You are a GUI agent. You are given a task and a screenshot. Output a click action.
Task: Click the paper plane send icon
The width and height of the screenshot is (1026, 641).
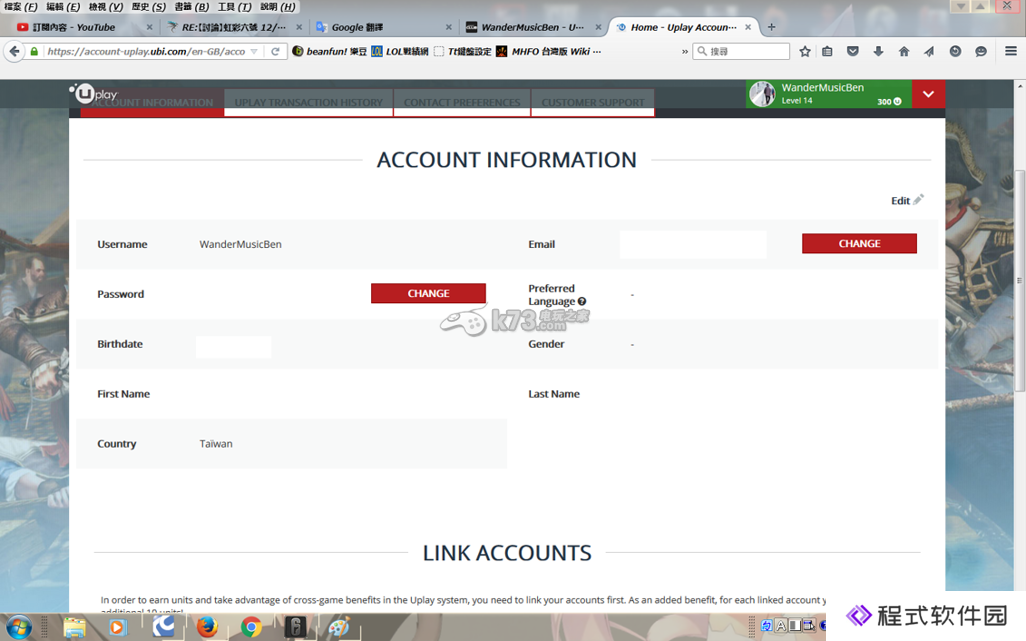point(929,51)
